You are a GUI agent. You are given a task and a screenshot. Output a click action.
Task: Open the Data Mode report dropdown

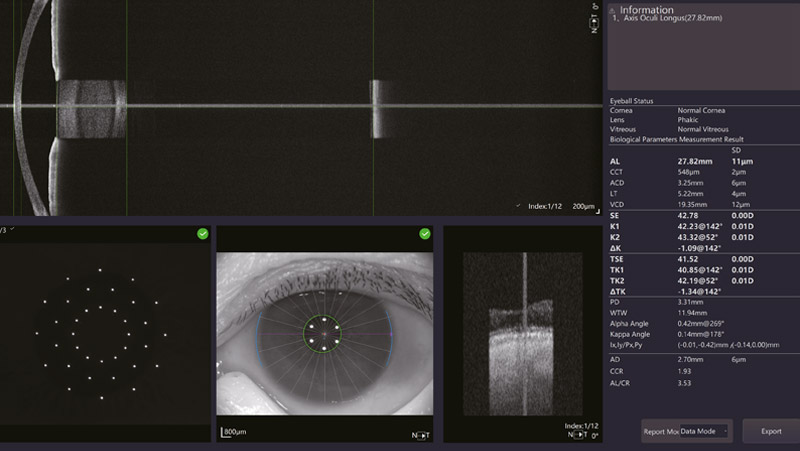tap(704, 431)
